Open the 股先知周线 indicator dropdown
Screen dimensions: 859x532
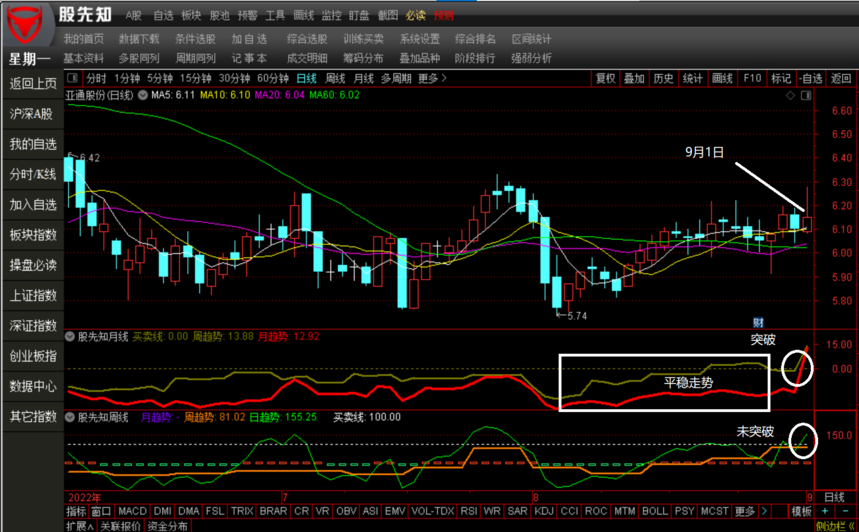coord(70,417)
